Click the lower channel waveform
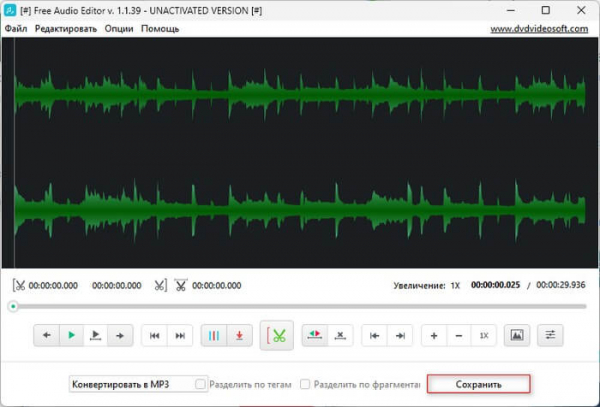This screenshot has height=407, width=600. click(x=300, y=210)
